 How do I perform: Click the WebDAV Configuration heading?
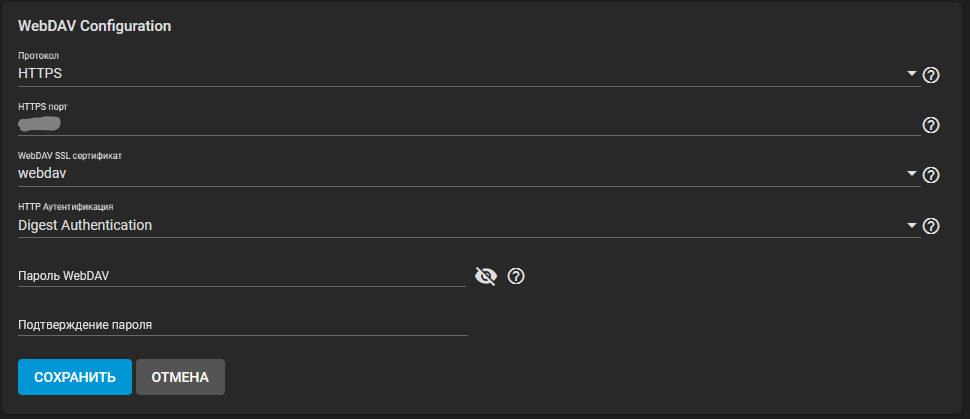coord(95,26)
